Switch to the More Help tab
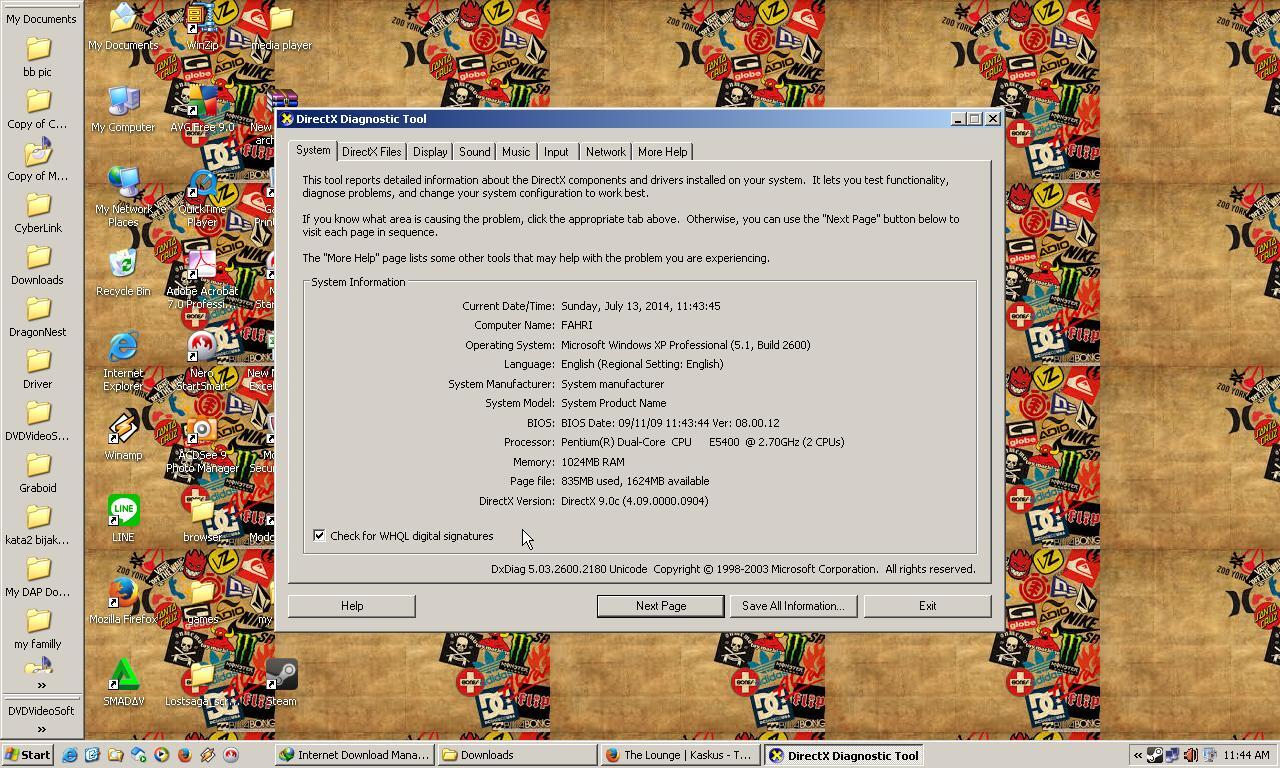This screenshot has width=1280, height=768. (x=662, y=152)
